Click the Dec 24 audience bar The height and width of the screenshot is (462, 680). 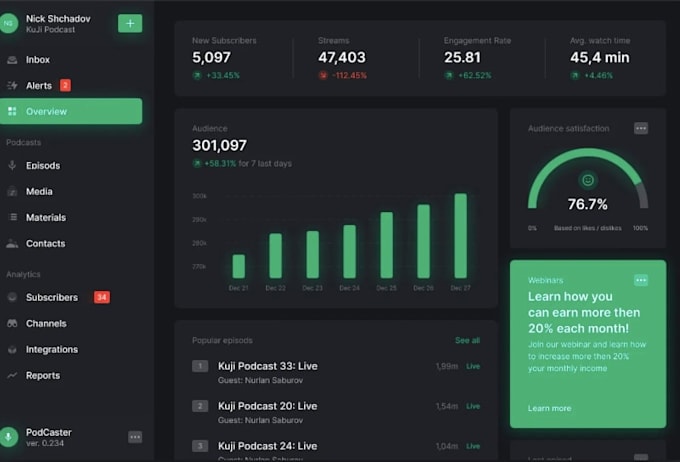pyautogui.click(x=350, y=252)
